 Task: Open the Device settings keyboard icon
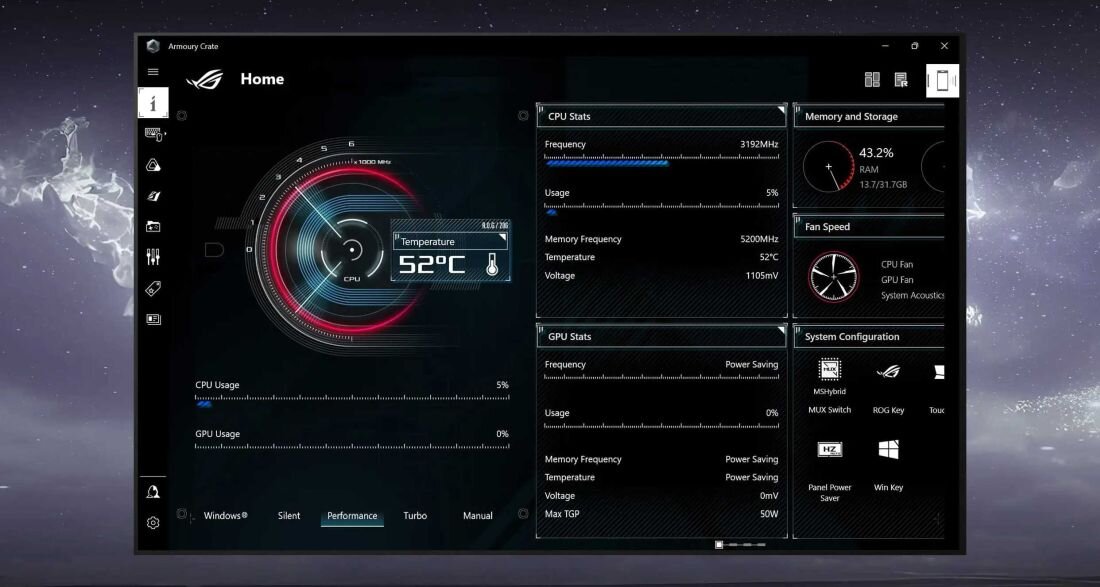tap(153, 135)
